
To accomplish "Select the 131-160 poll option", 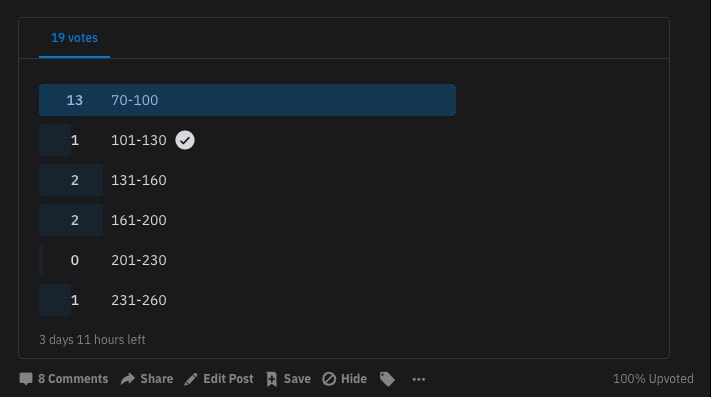I will (x=139, y=180).
